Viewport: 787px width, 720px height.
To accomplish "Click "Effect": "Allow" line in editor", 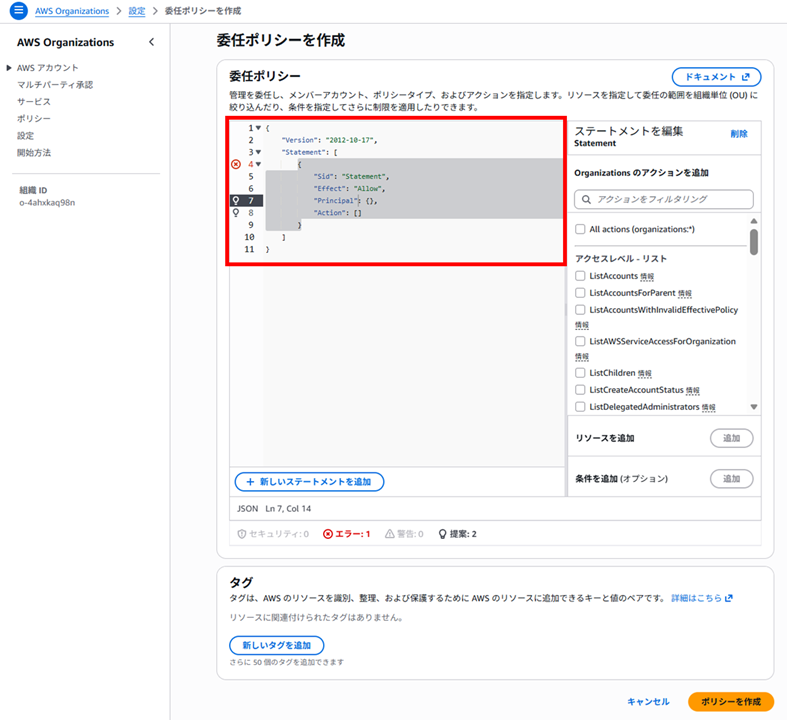I will (349, 189).
